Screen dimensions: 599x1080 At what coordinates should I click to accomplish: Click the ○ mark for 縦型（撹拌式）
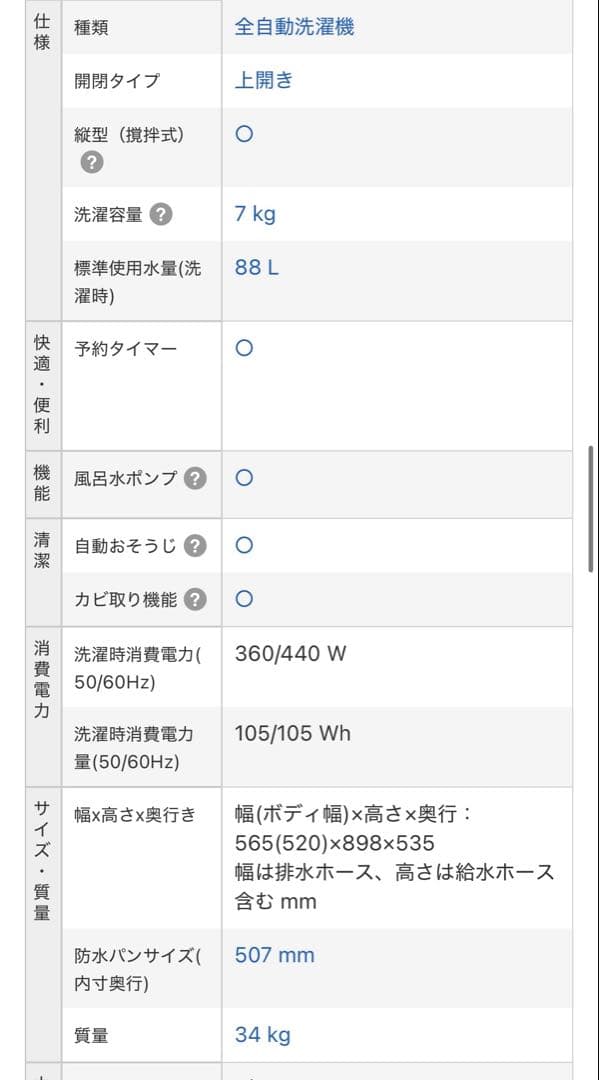[x=243, y=133]
